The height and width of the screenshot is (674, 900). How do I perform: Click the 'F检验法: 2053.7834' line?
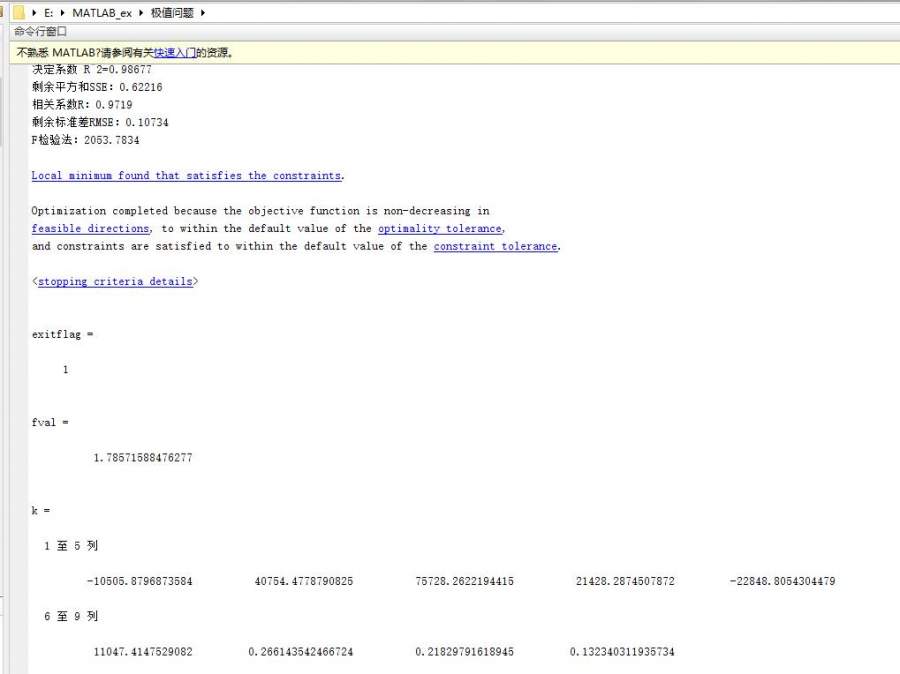pos(86,140)
